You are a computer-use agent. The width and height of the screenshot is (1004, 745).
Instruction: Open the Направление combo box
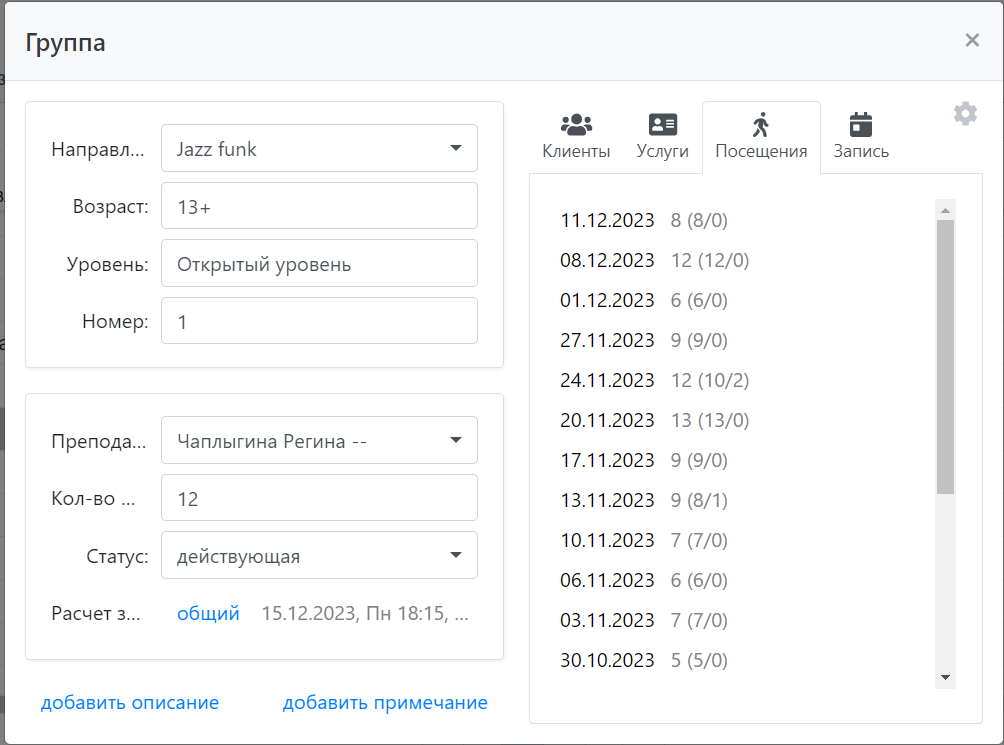coord(319,147)
